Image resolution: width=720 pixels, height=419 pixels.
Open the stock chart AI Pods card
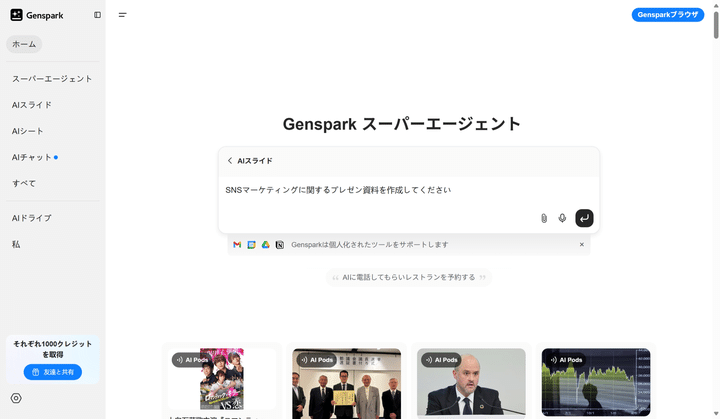(x=596, y=382)
